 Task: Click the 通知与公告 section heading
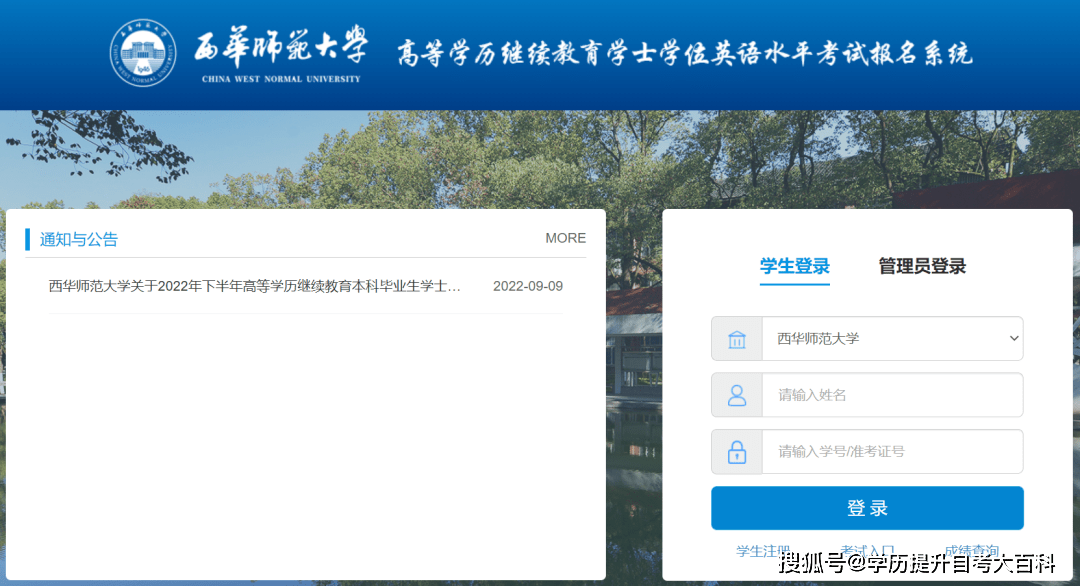click(x=79, y=239)
